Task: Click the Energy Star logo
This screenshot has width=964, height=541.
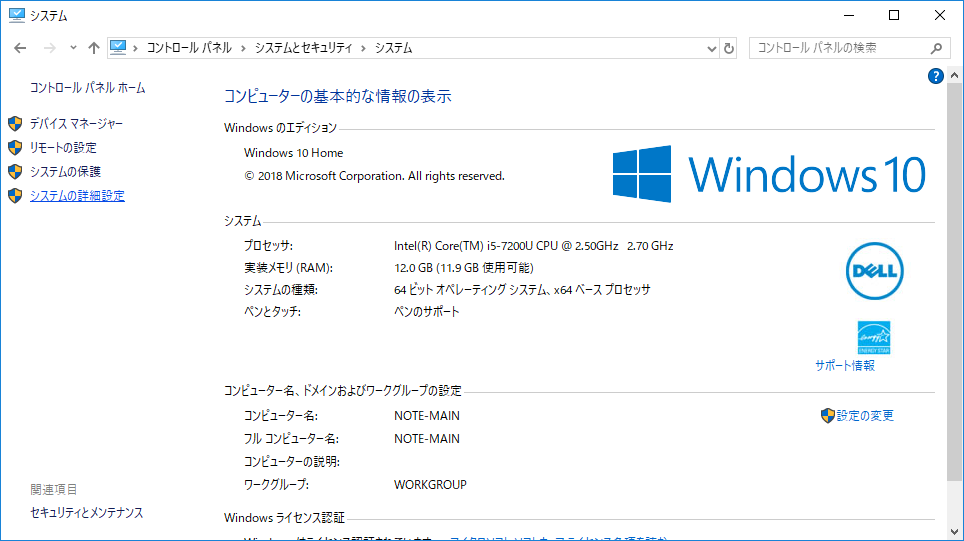Action: coord(874,338)
